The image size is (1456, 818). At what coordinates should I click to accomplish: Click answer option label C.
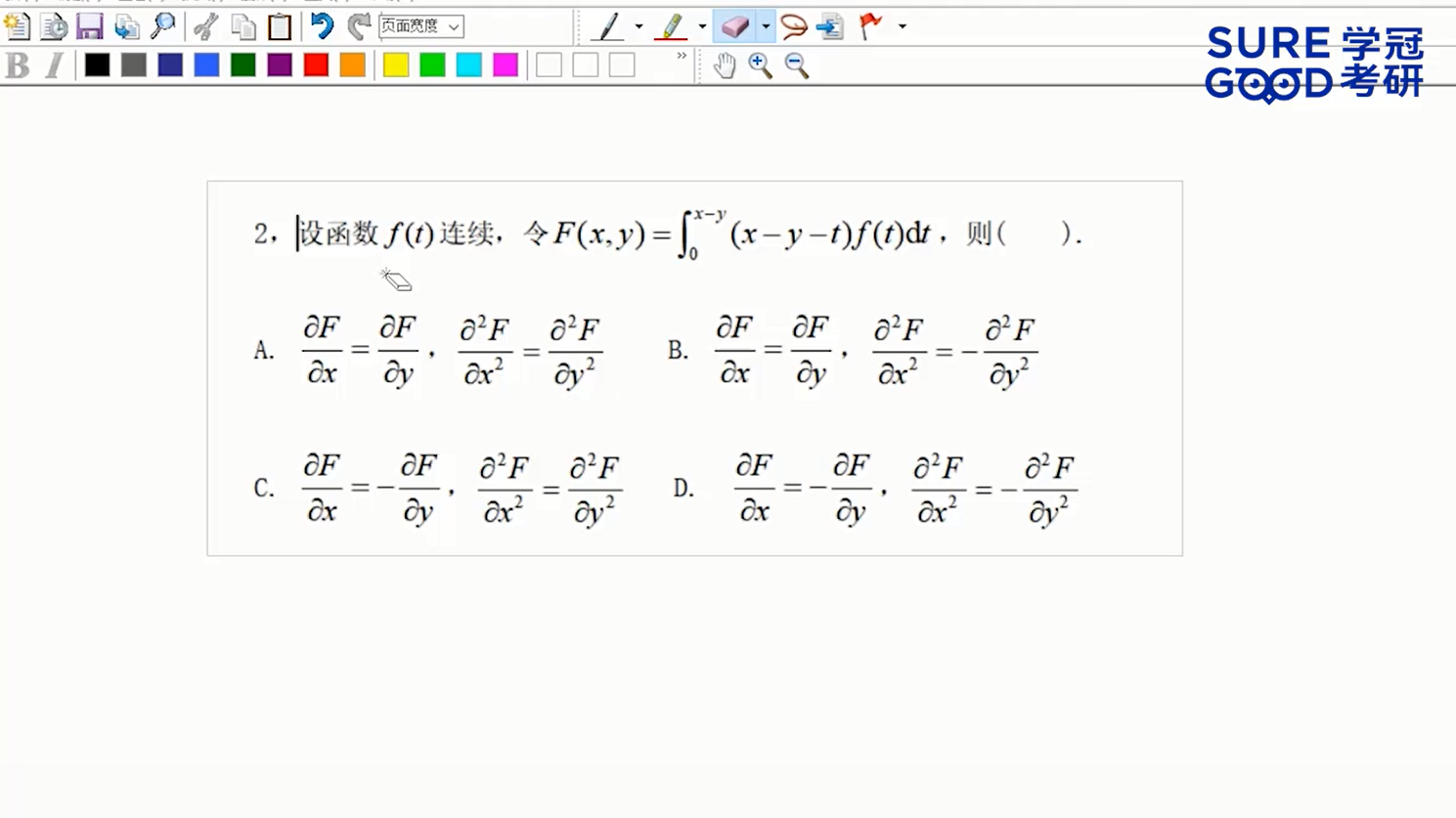pyautogui.click(x=263, y=488)
